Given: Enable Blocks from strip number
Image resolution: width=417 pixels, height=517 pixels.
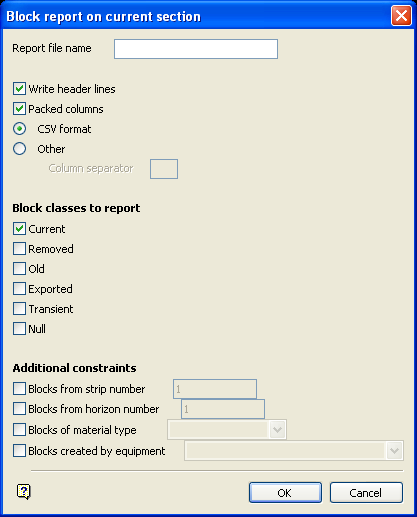Looking at the screenshot, I should (19, 389).
